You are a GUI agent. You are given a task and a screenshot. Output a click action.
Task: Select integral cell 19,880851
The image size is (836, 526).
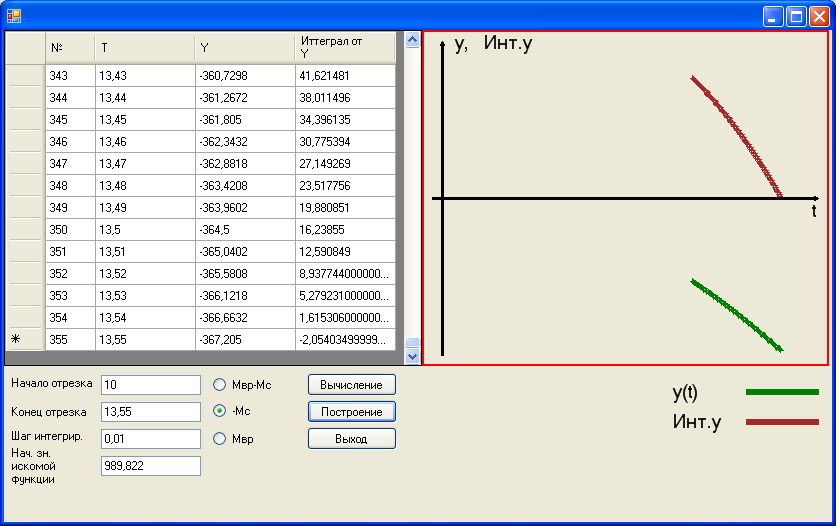pos(345,207)
